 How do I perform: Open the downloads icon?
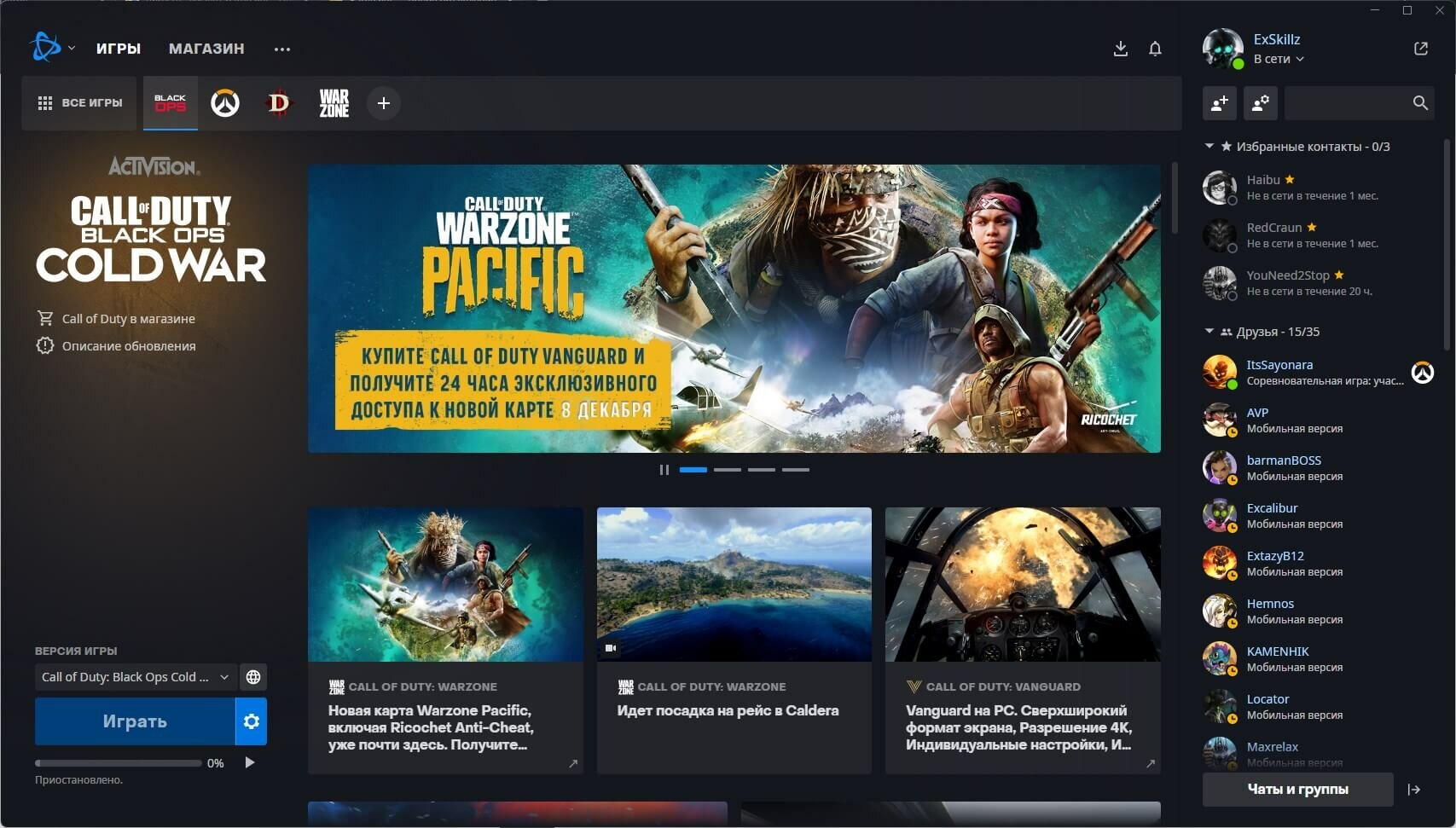pyautogui.click(x=1121, y=49)
